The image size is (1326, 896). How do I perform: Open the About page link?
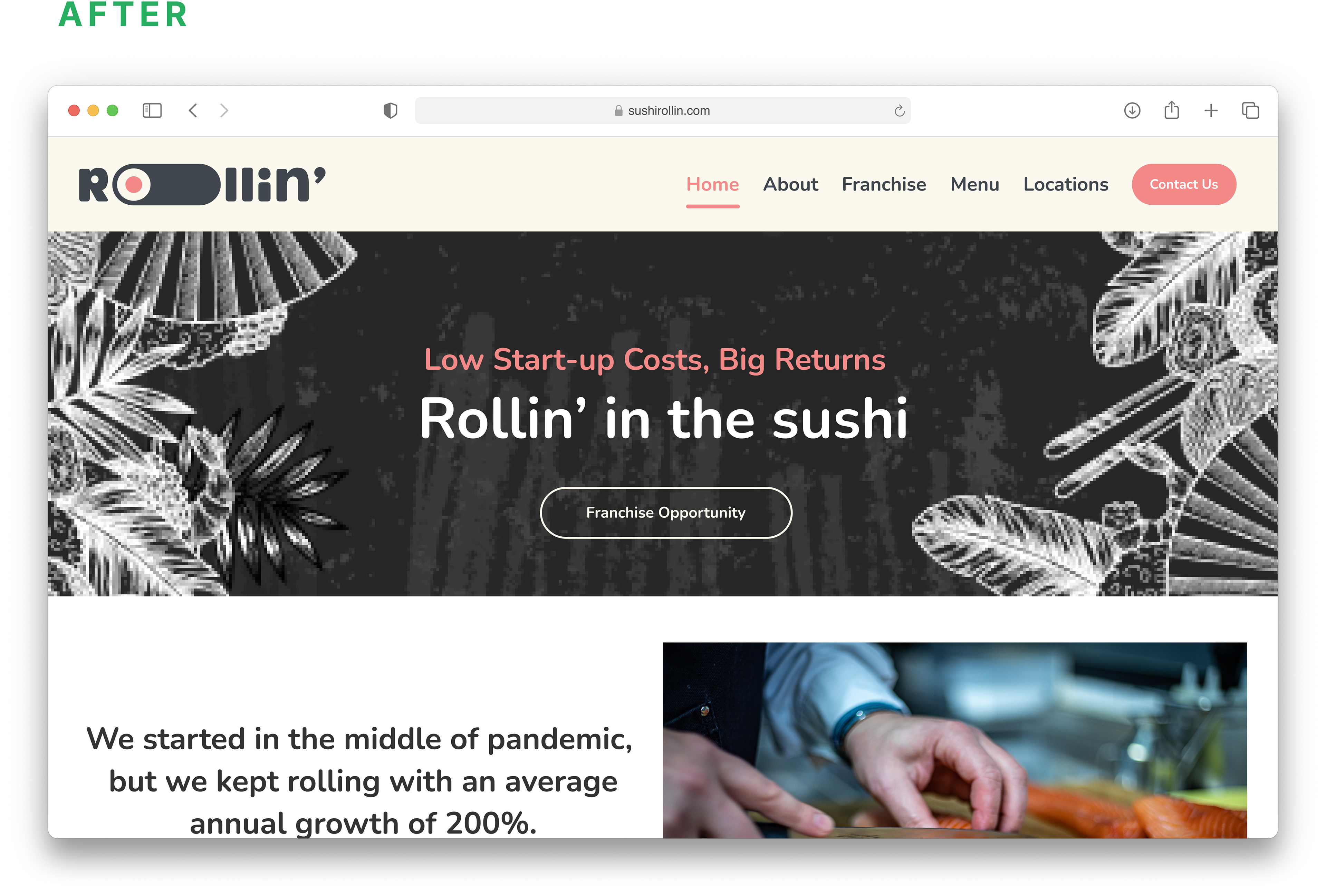(790, 184)
